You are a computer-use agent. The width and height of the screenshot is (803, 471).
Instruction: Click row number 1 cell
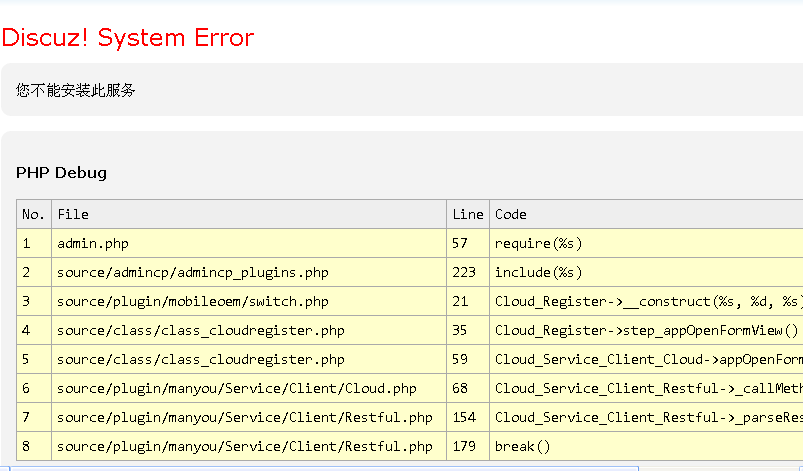34,243
